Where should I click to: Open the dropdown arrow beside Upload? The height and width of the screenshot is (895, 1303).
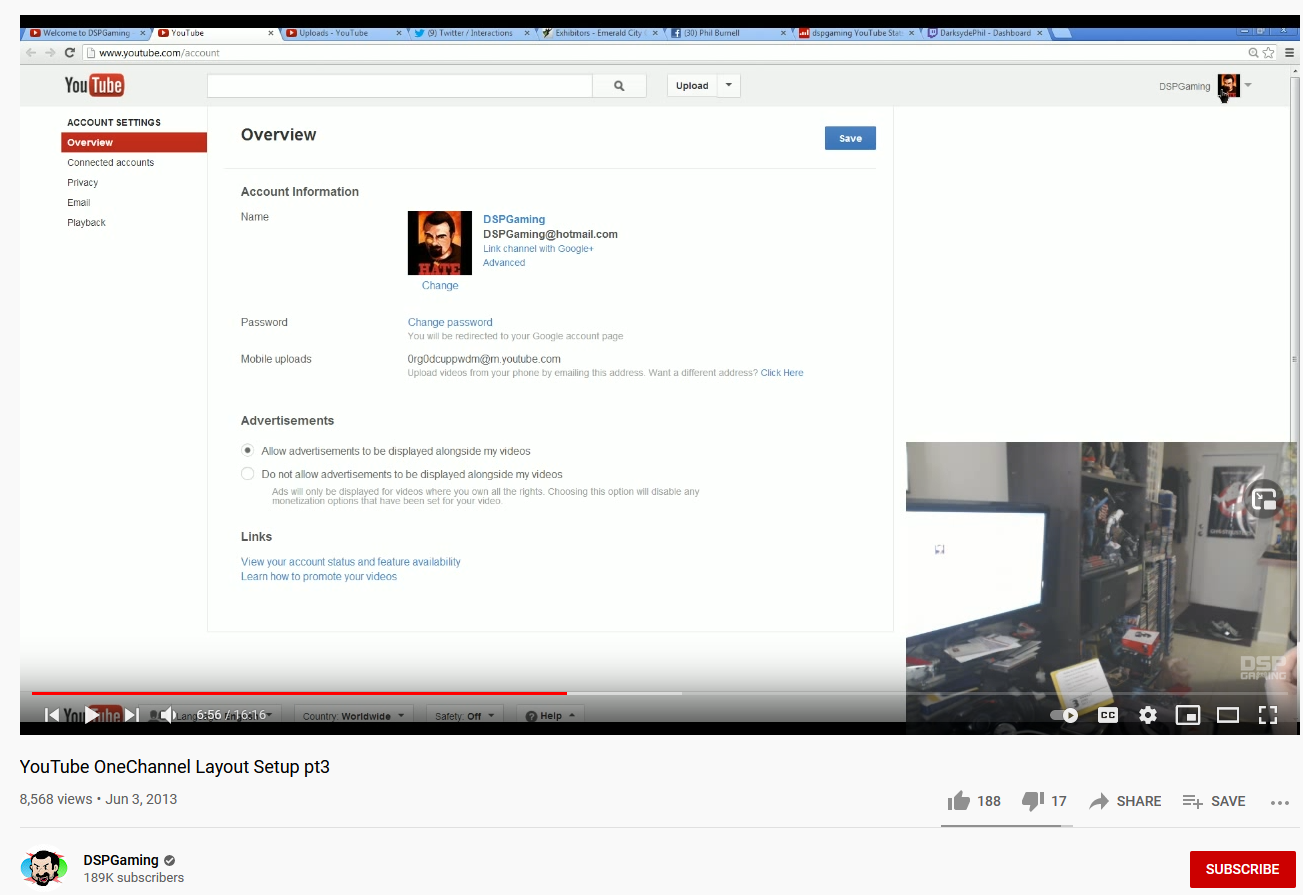click(729, 86)
